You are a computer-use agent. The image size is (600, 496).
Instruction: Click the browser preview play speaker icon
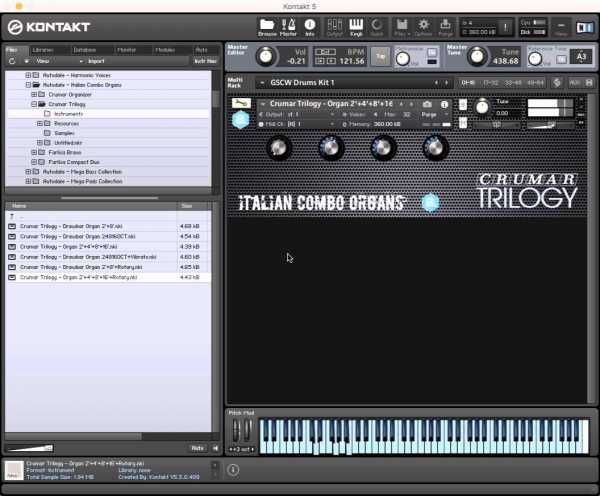[215, 448]
